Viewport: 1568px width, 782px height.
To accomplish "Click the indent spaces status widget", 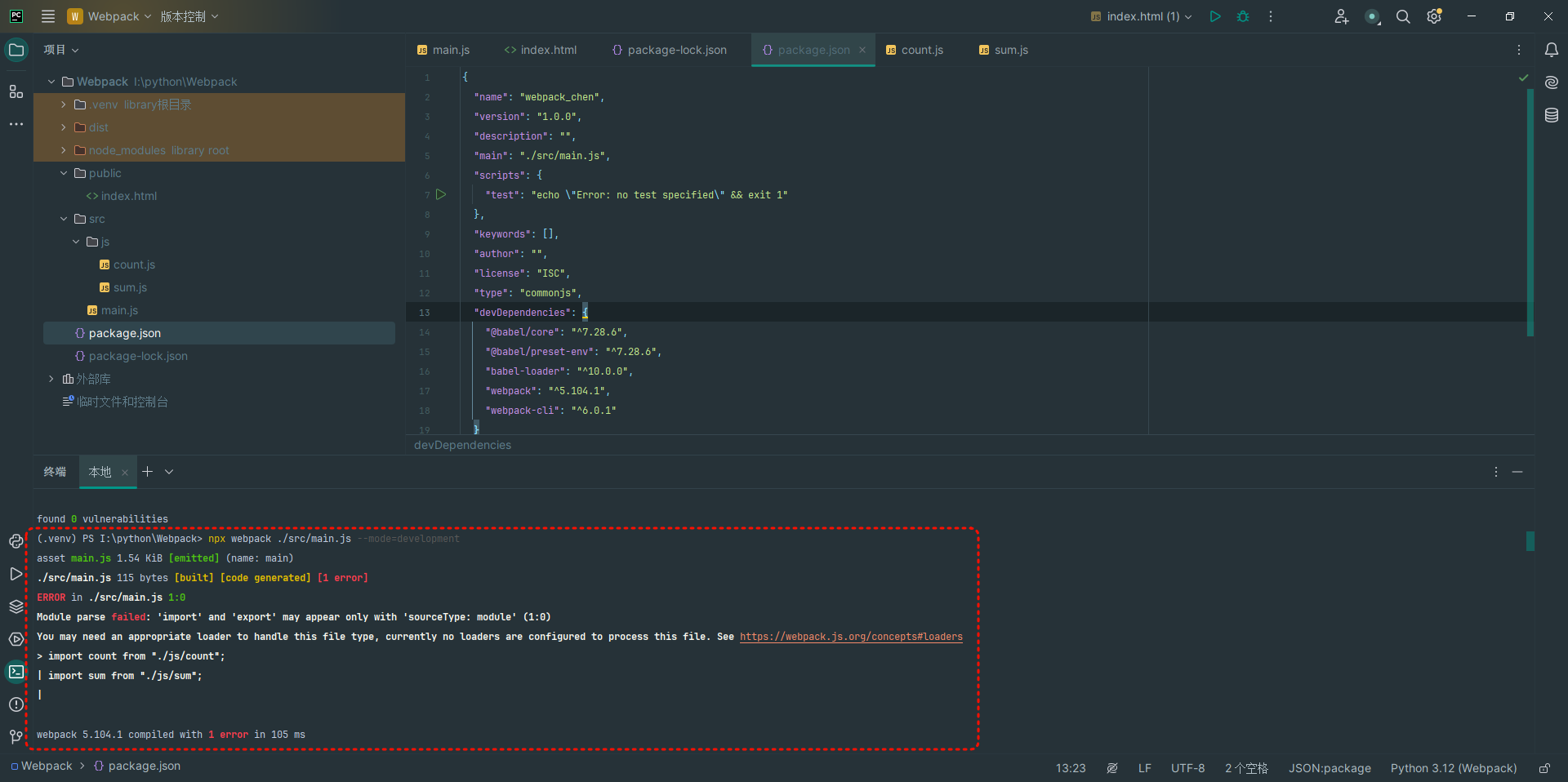I will coord(1246,768).
